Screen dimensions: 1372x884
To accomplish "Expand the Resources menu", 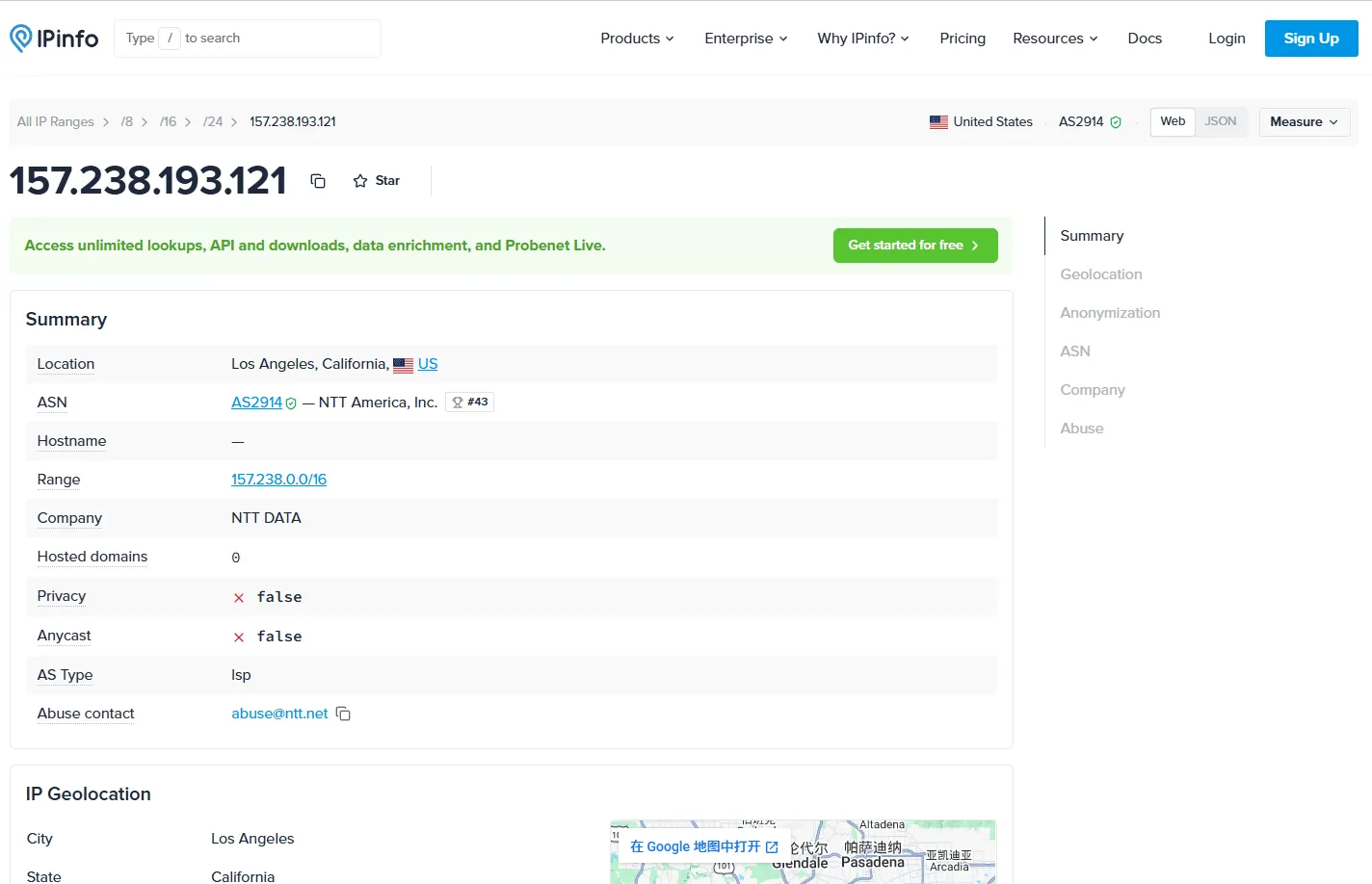I will (x=1055, y=39).
